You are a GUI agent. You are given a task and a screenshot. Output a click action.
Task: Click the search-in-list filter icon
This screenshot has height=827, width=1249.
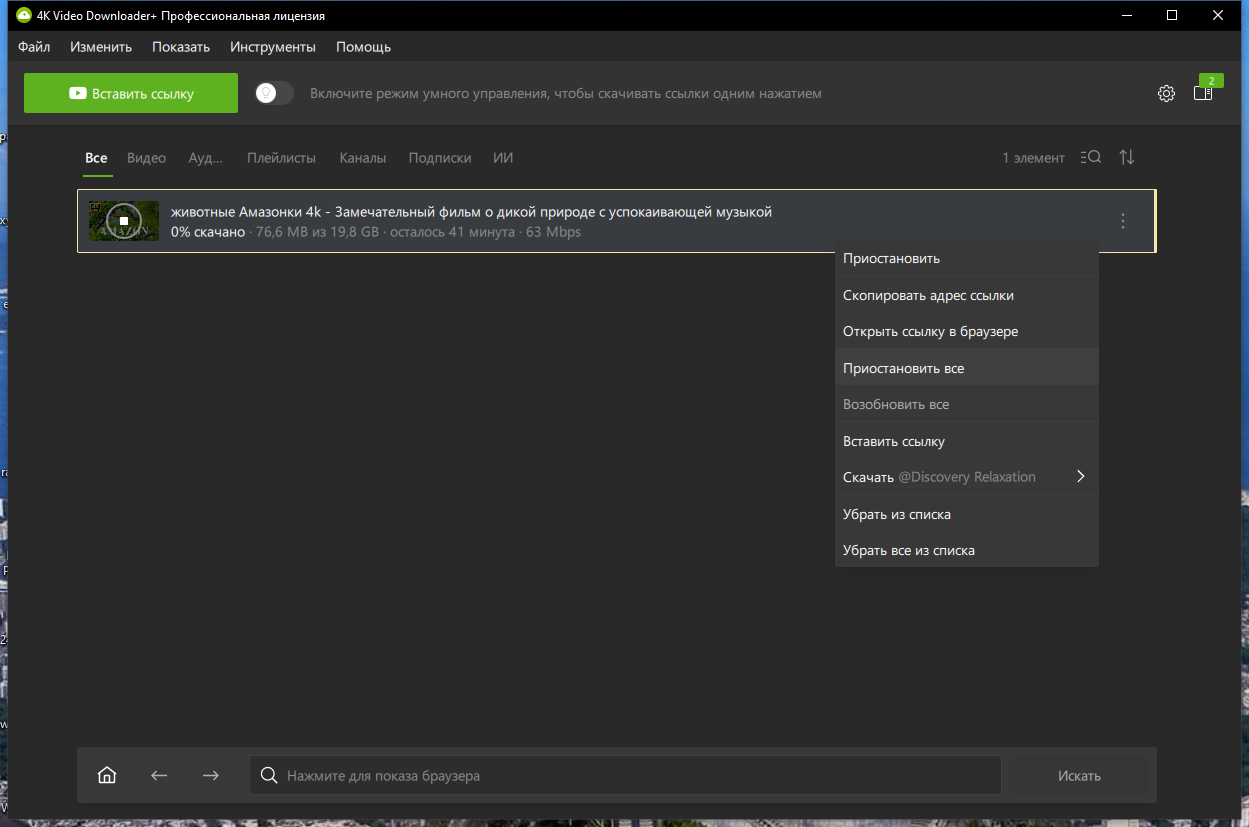(x=1090, y=157)
